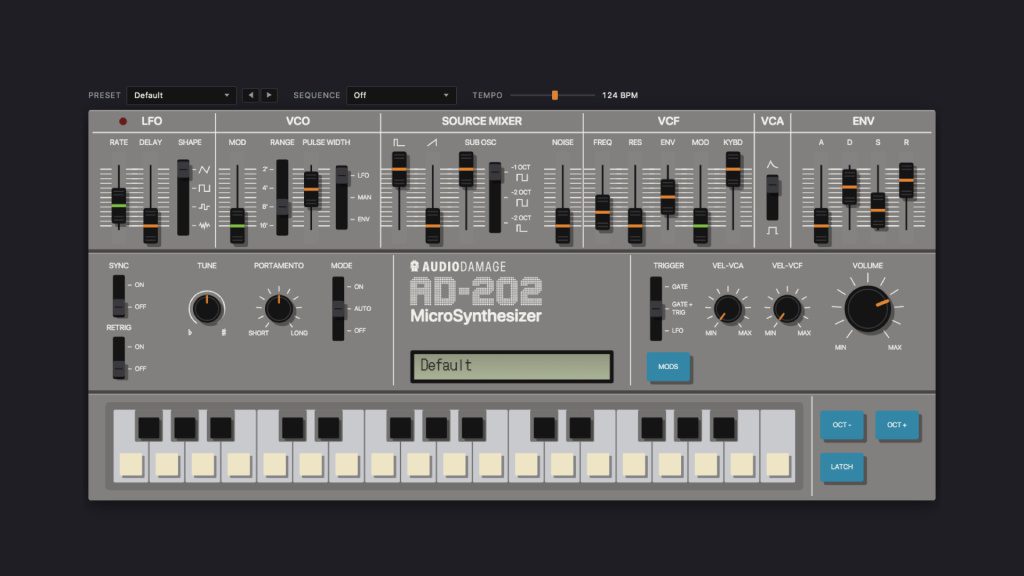Click the pulse wave mixer icon
The image size is (1024, 576).
click(x=398, y=142)
